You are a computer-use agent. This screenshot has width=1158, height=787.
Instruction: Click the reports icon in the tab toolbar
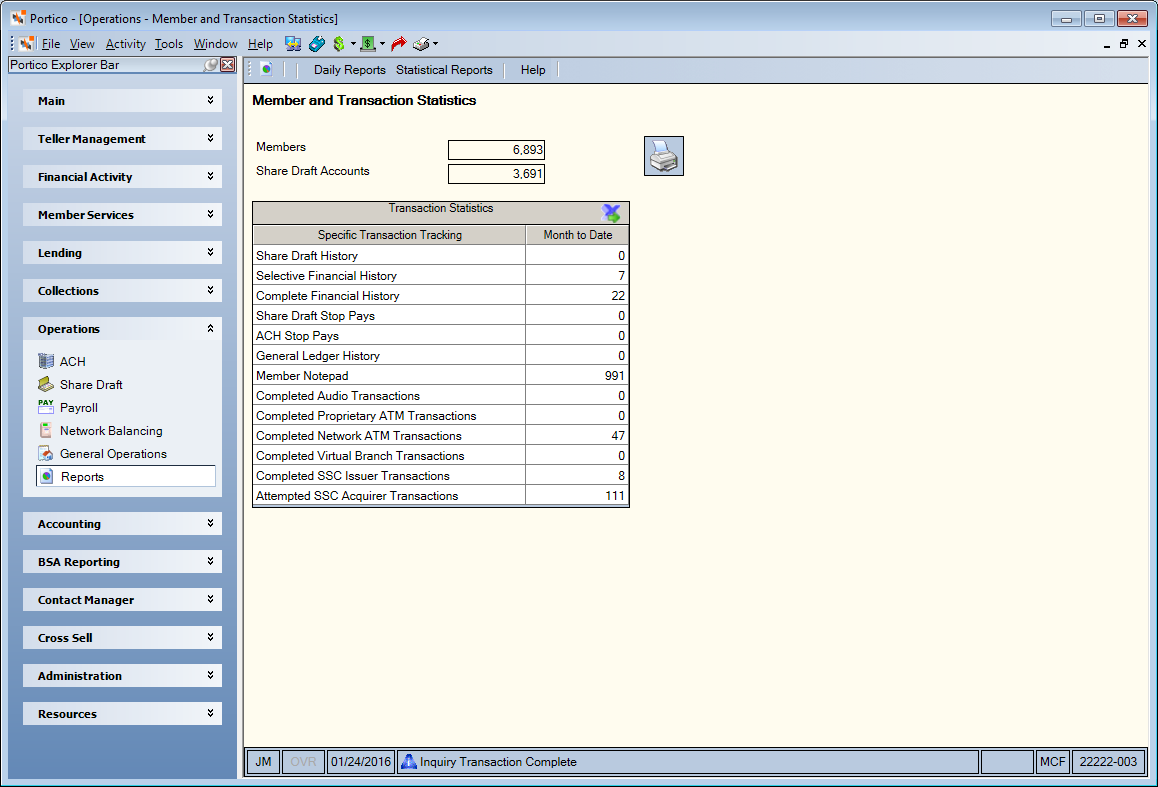coord(267,69)
